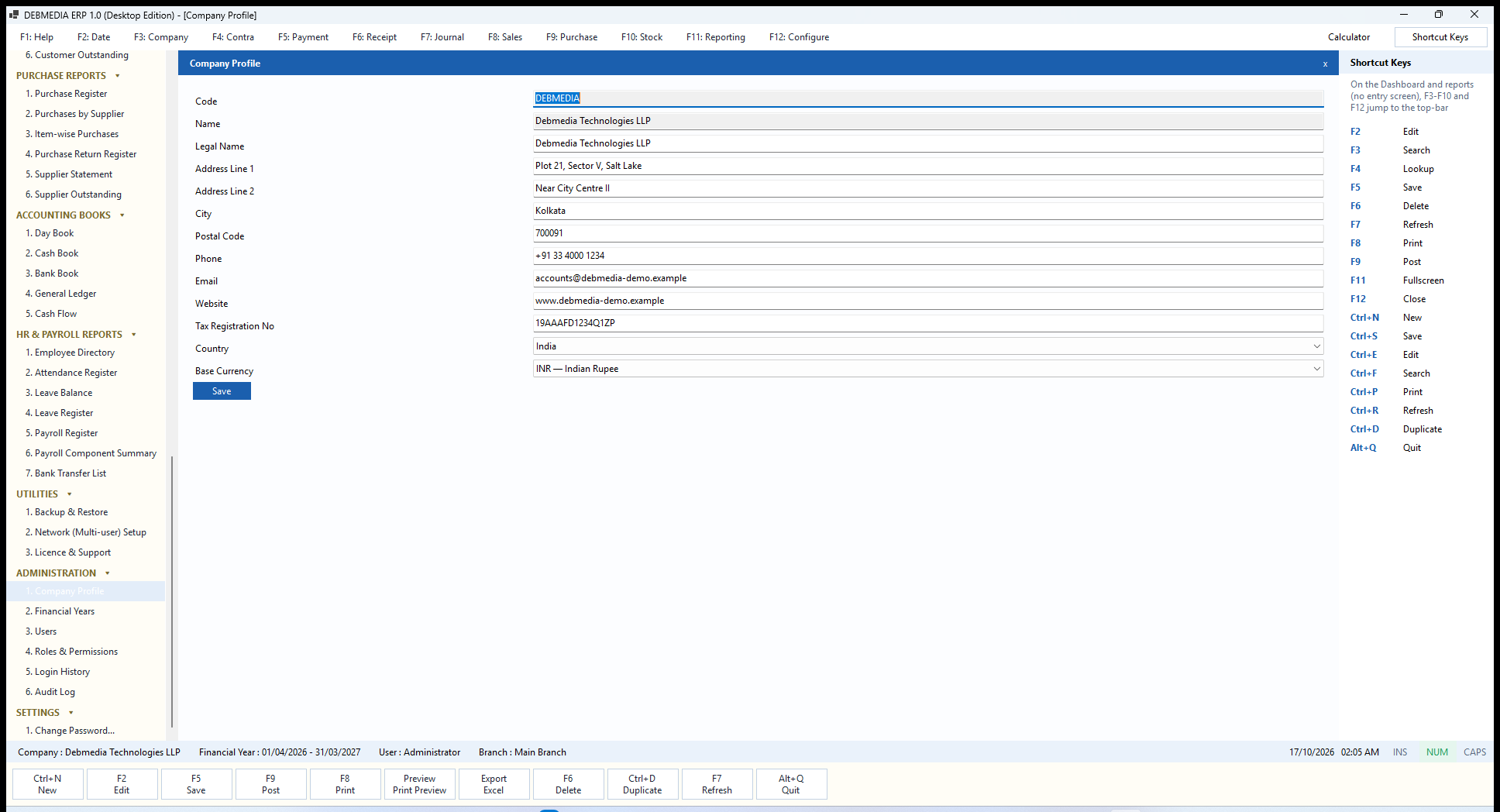Collapse the ACCOUNTING BOOKS section
Viewport: 1500px width, 812px height.
122,215
